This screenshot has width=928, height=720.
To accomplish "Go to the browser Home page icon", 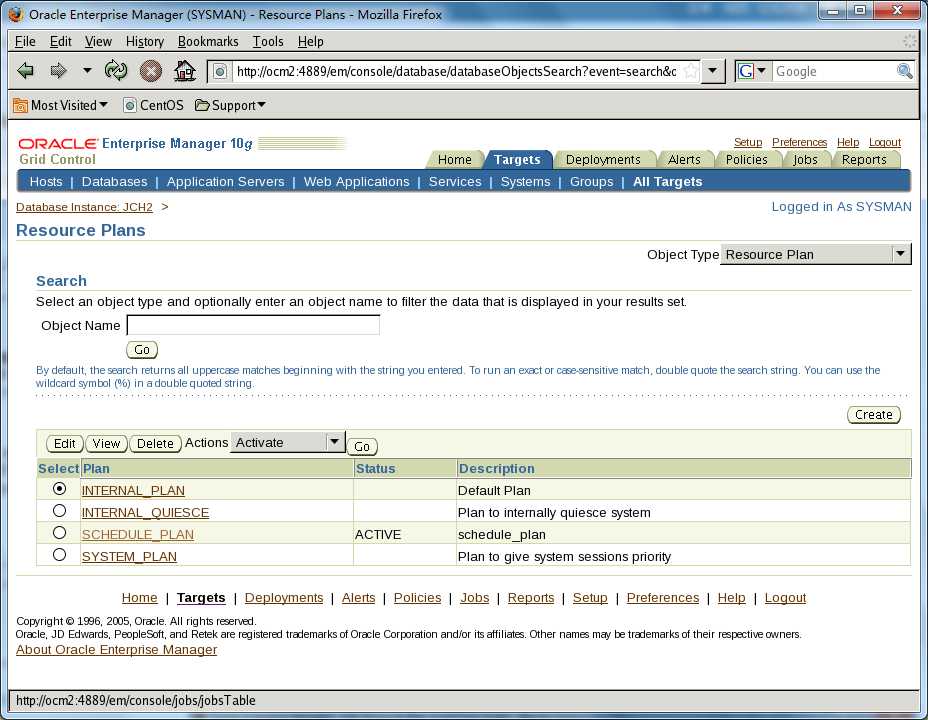I will (x=185, y=71).
